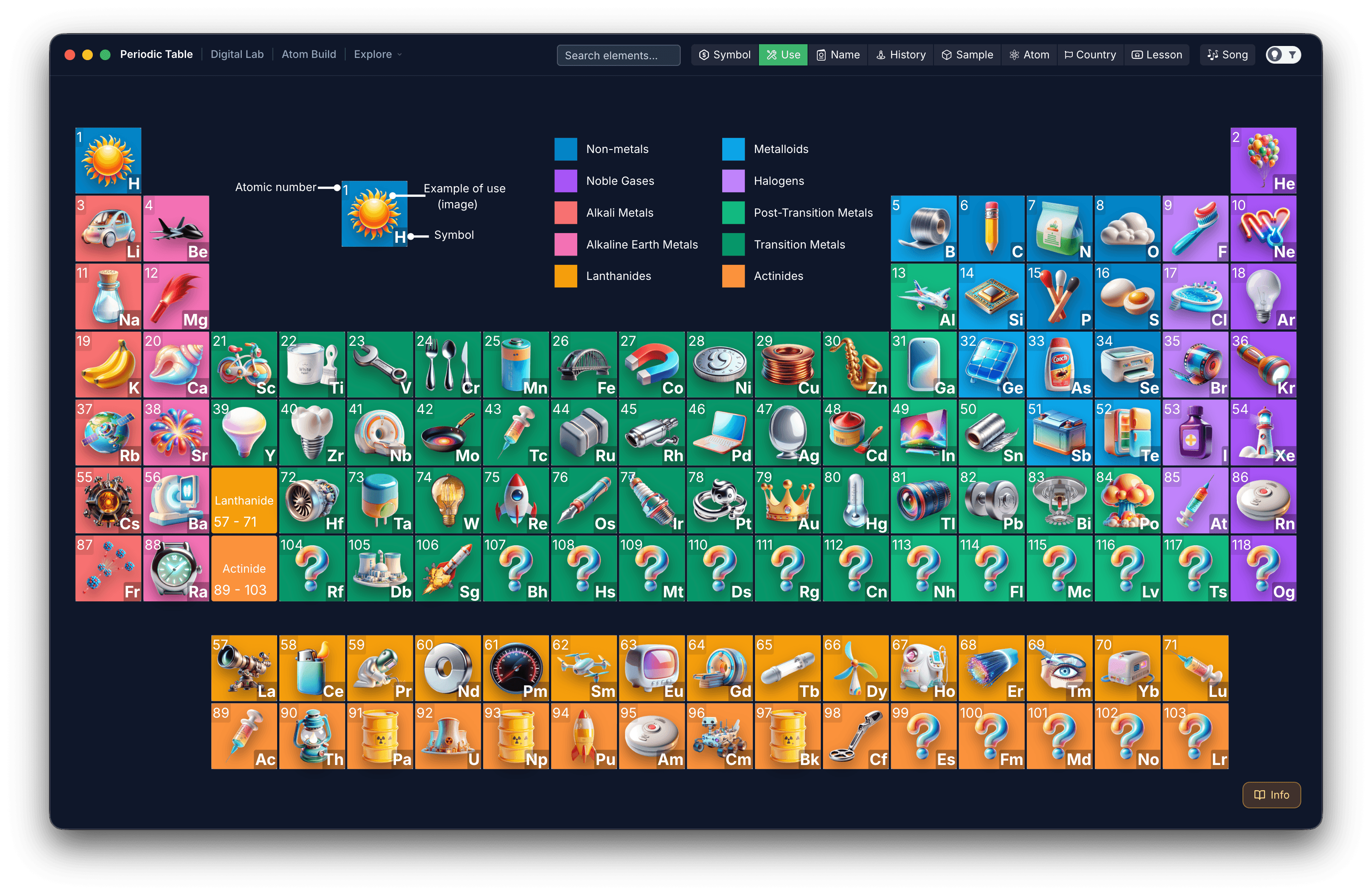Select the Carbon pencil element tile
This screenshot has height=895, width=1372.
coord(991,228)
